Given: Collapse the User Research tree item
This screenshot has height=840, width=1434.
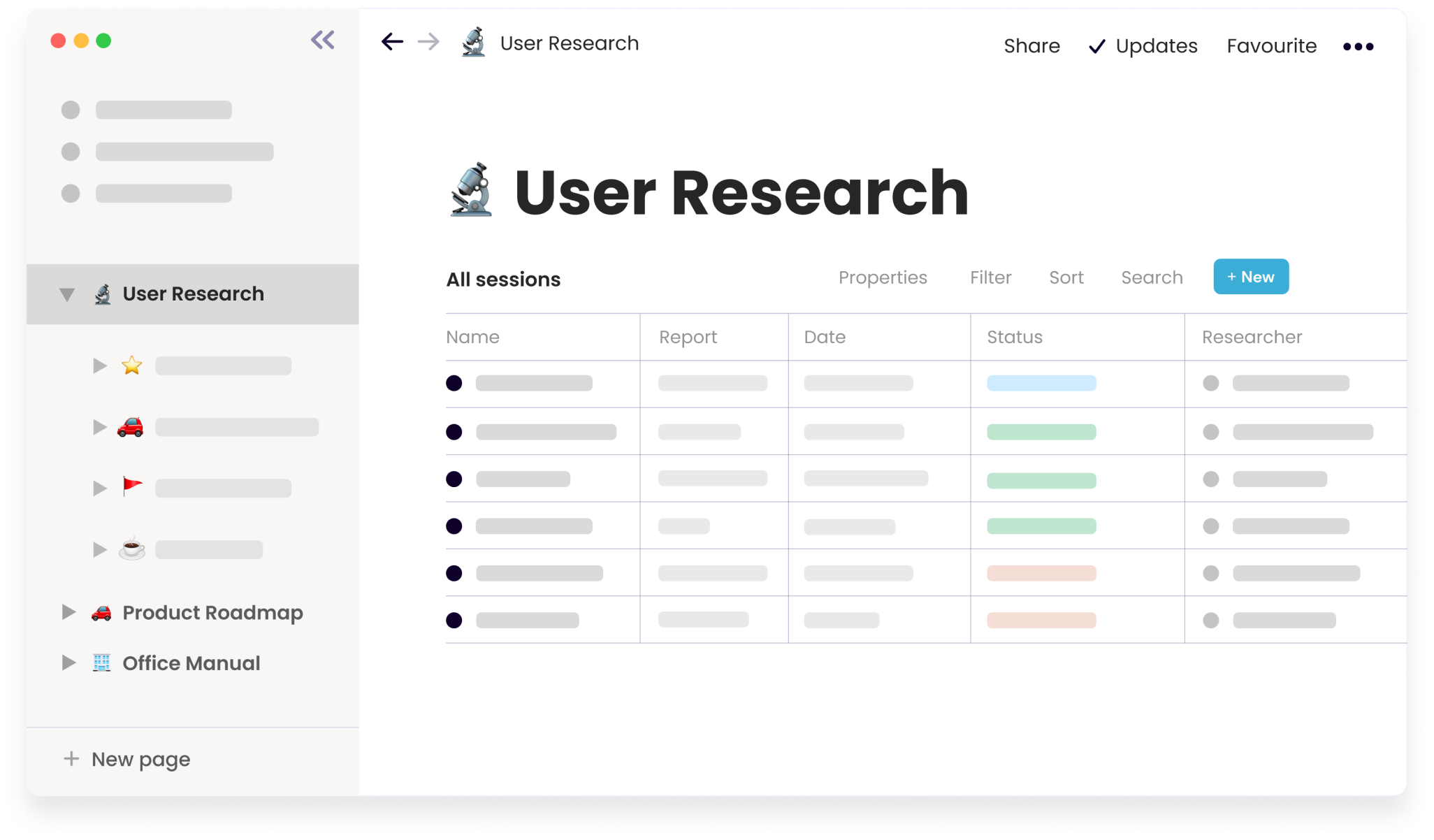Looking at the screenshot, I should pyautogui.click(x=67, y=294).
